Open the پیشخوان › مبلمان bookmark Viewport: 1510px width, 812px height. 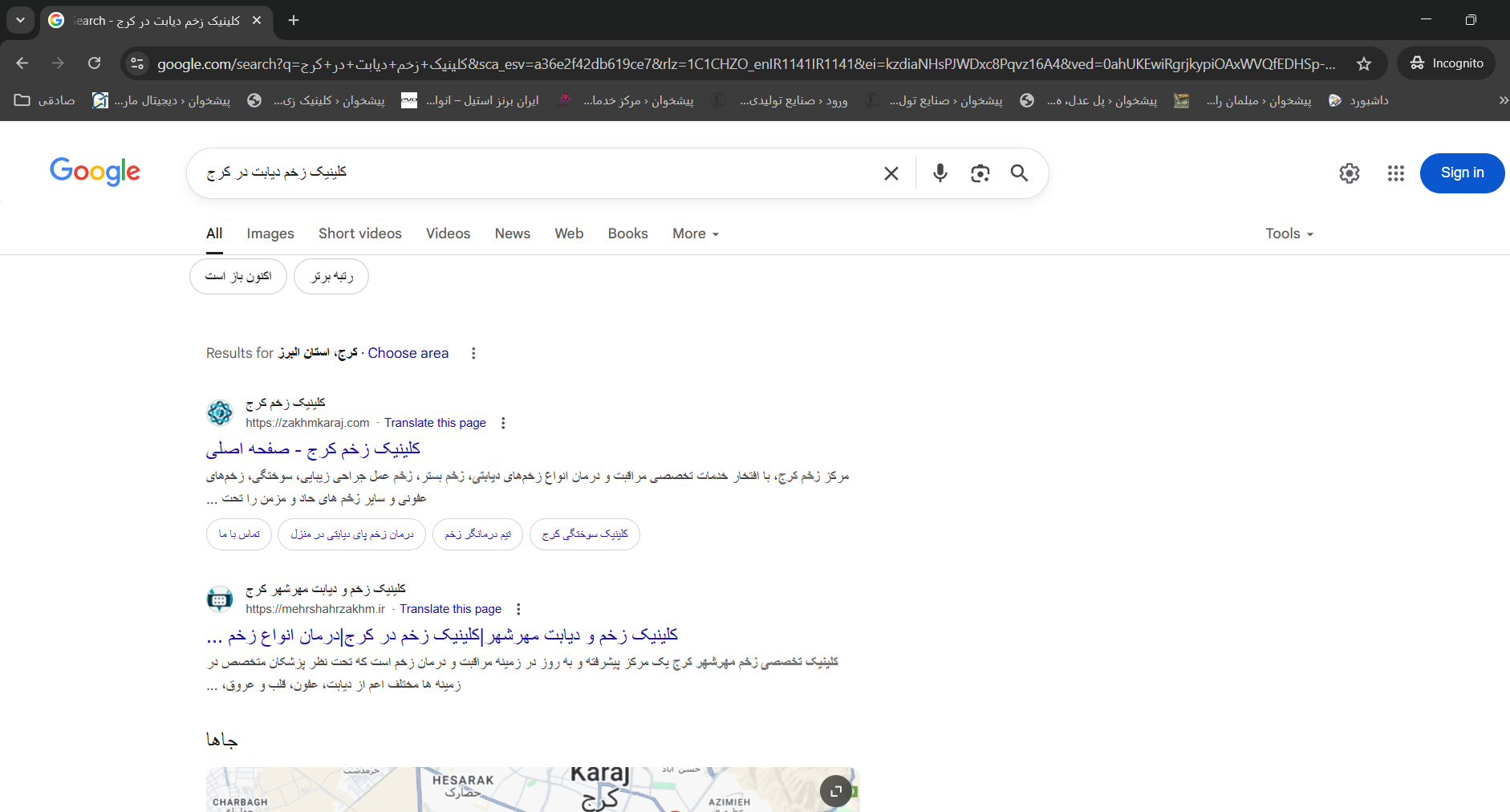(x=1243, y=100)
